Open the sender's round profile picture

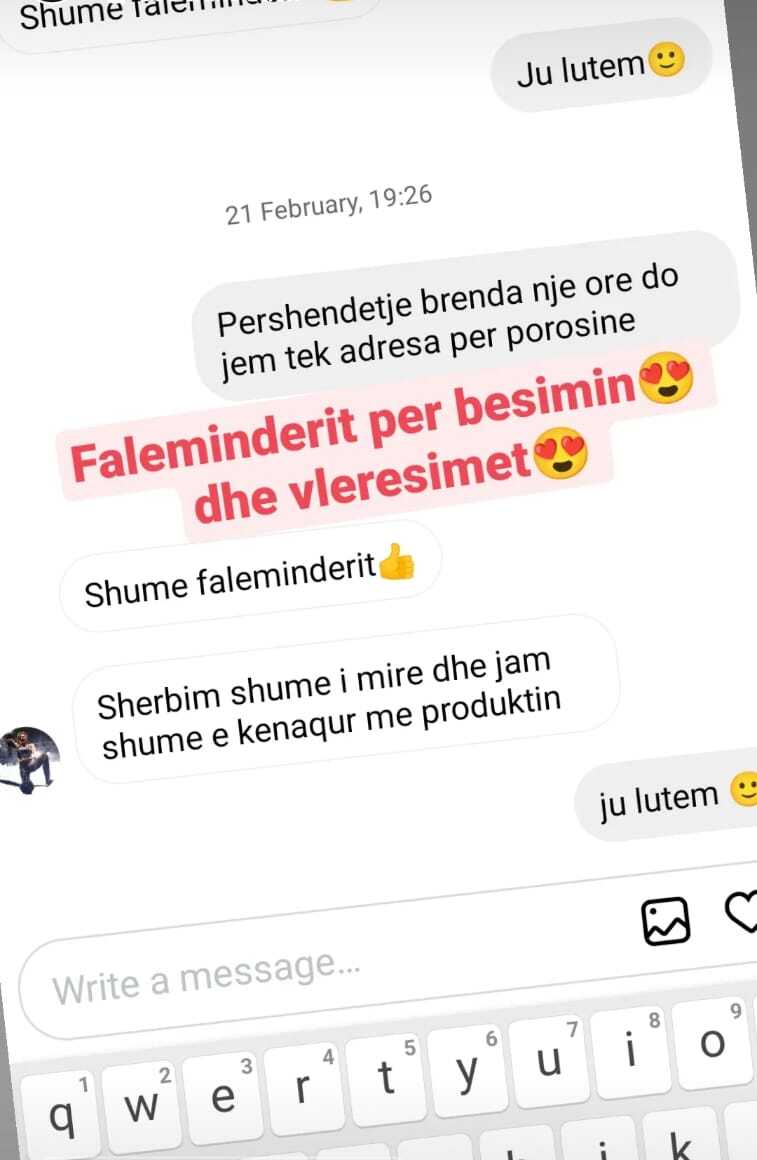pyautogui.click(x=28, y=760)
